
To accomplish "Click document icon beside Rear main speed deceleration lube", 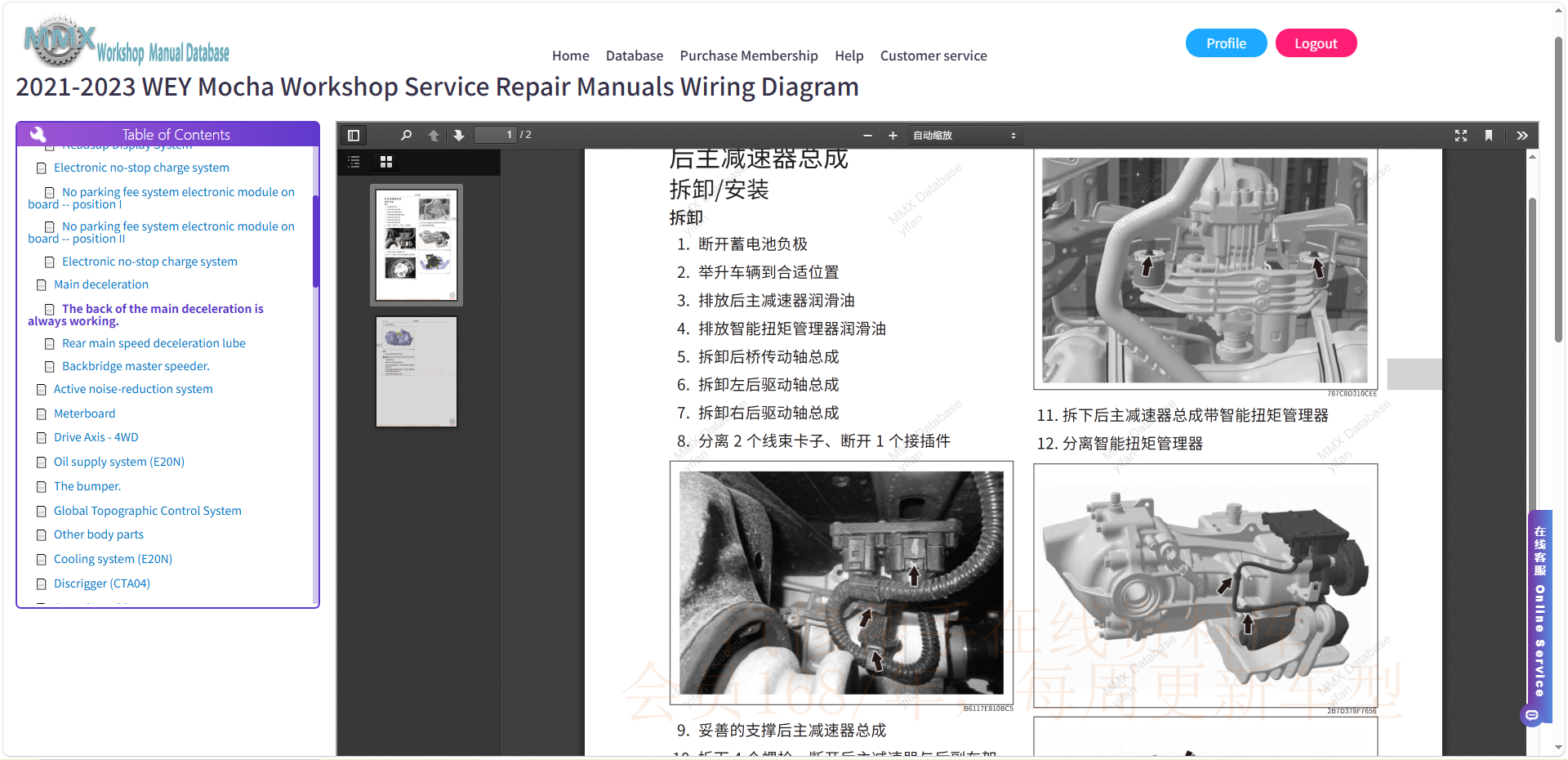I will point(49,344).
